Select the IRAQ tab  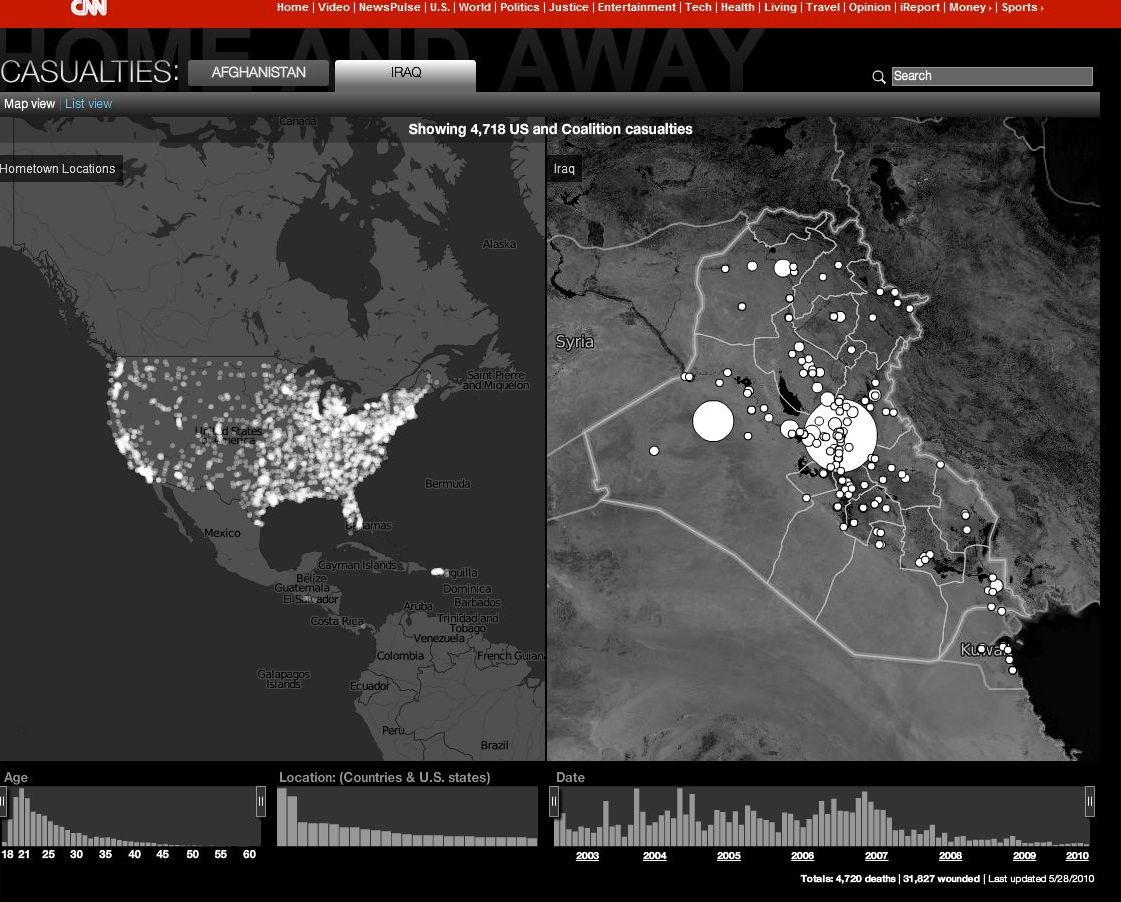point(405,72)
